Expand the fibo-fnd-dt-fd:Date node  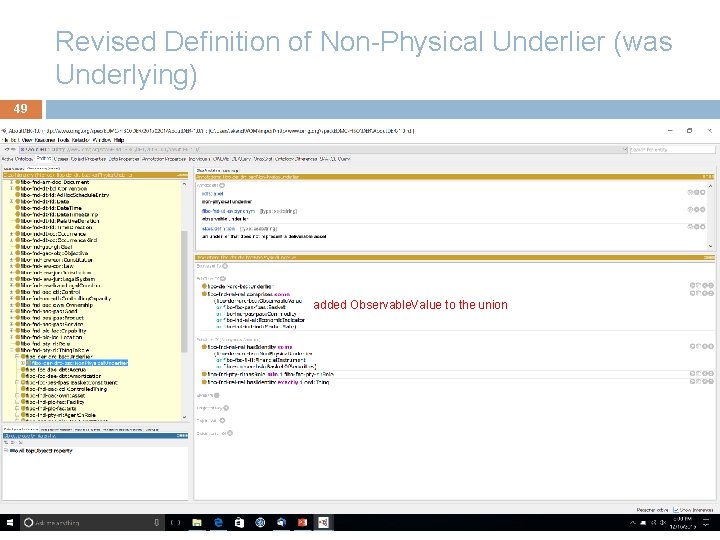11,201
